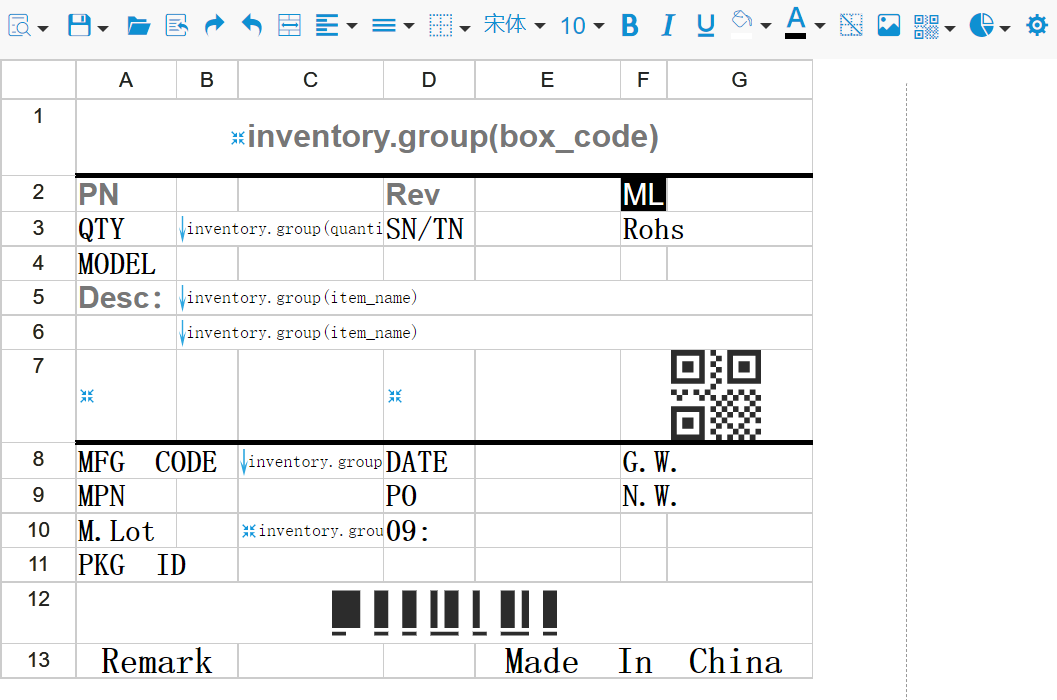
Task: Click the save icon in toolbar
Action: pyautogui.click(x=79, y=26)
